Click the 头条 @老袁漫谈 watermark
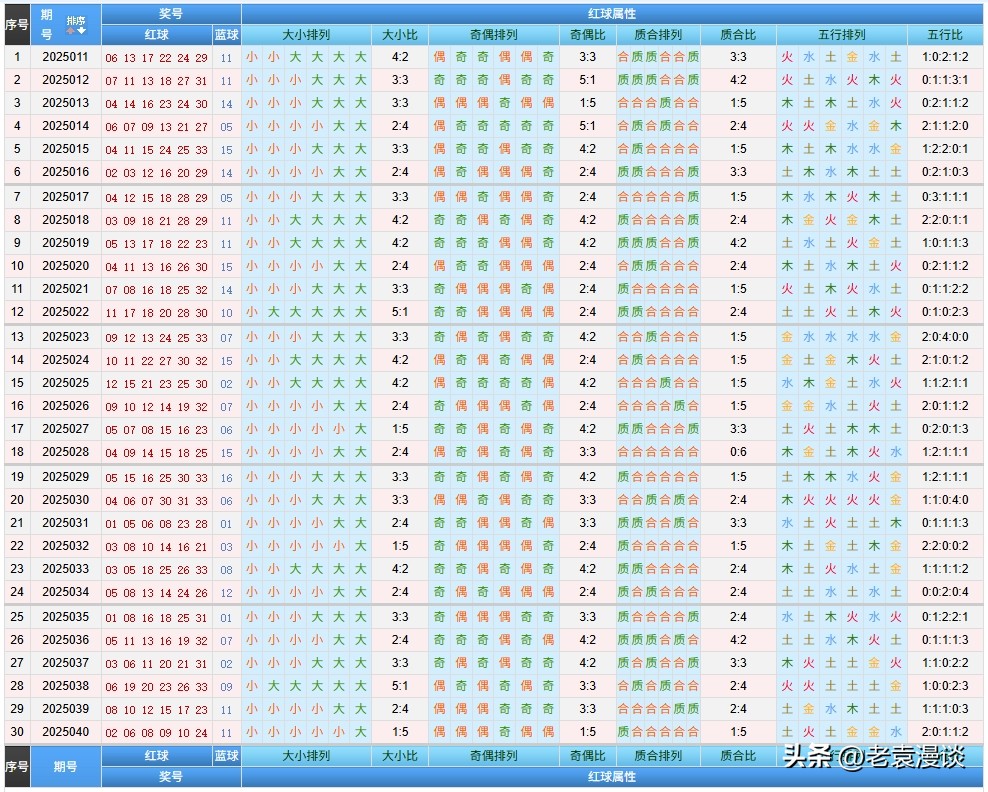Viewport: 988px width, 792px height. (x=873, y=759)
